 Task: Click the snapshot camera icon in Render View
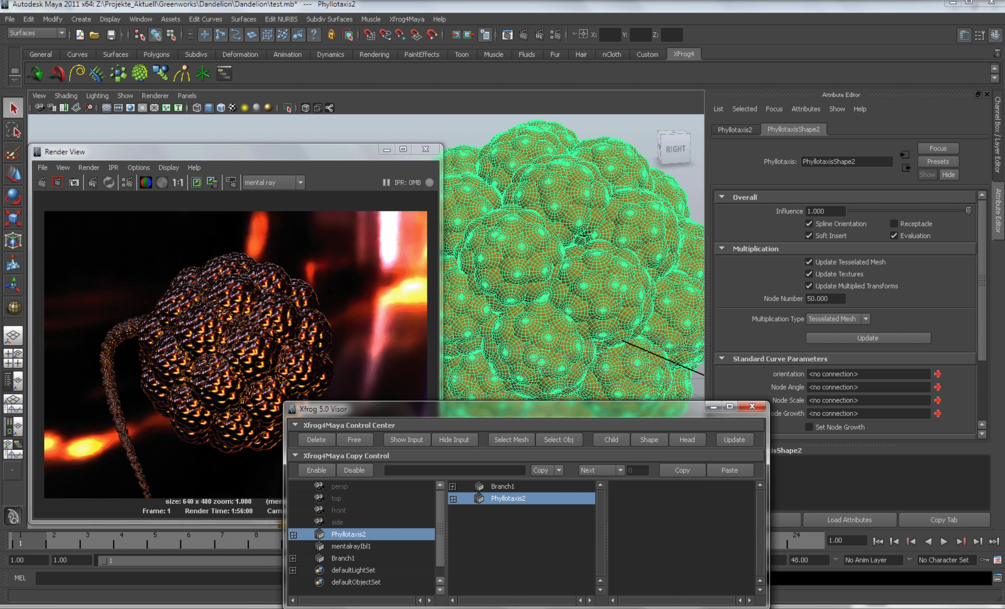(75, 183)
